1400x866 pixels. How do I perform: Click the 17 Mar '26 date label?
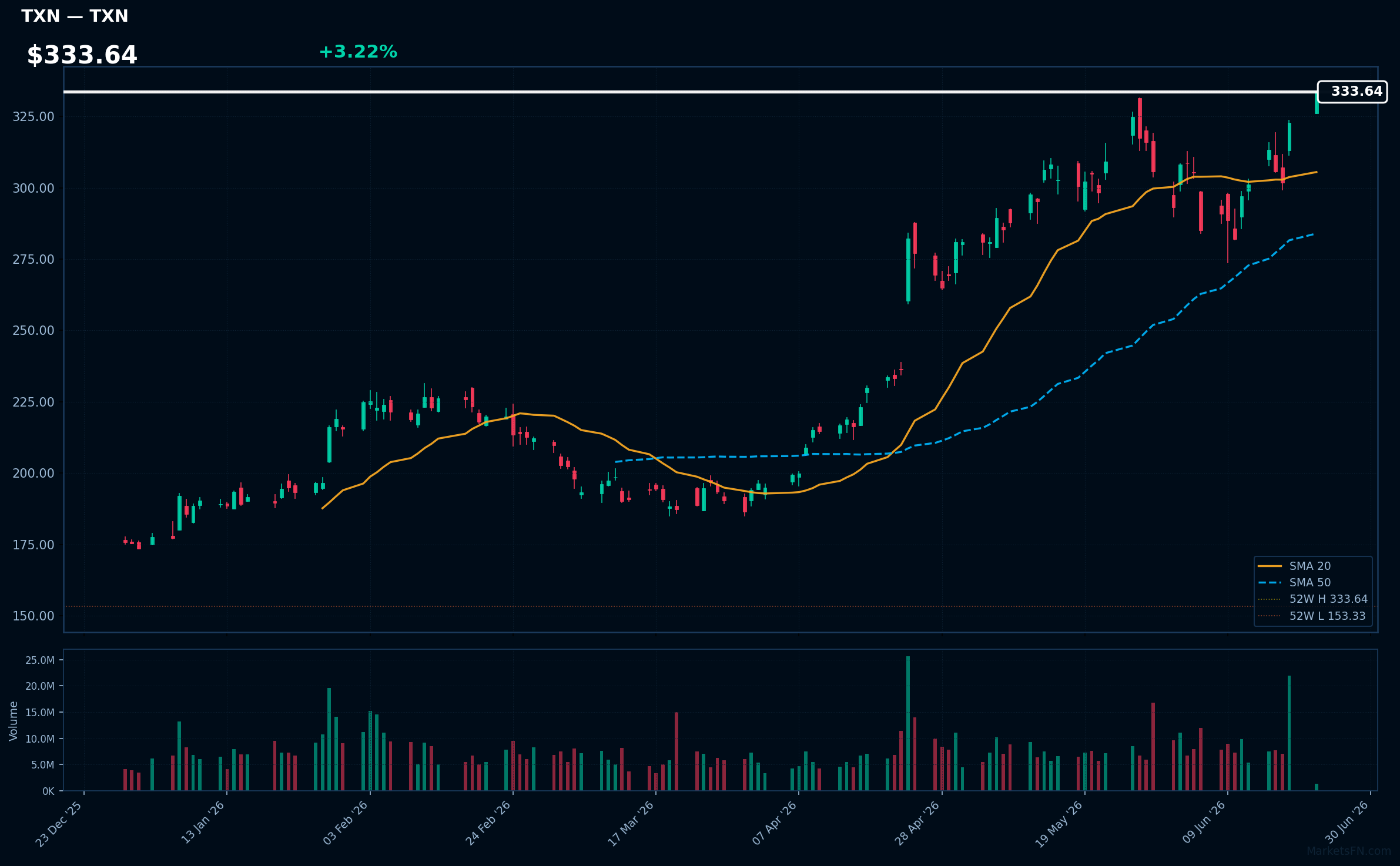pos(631,824)
